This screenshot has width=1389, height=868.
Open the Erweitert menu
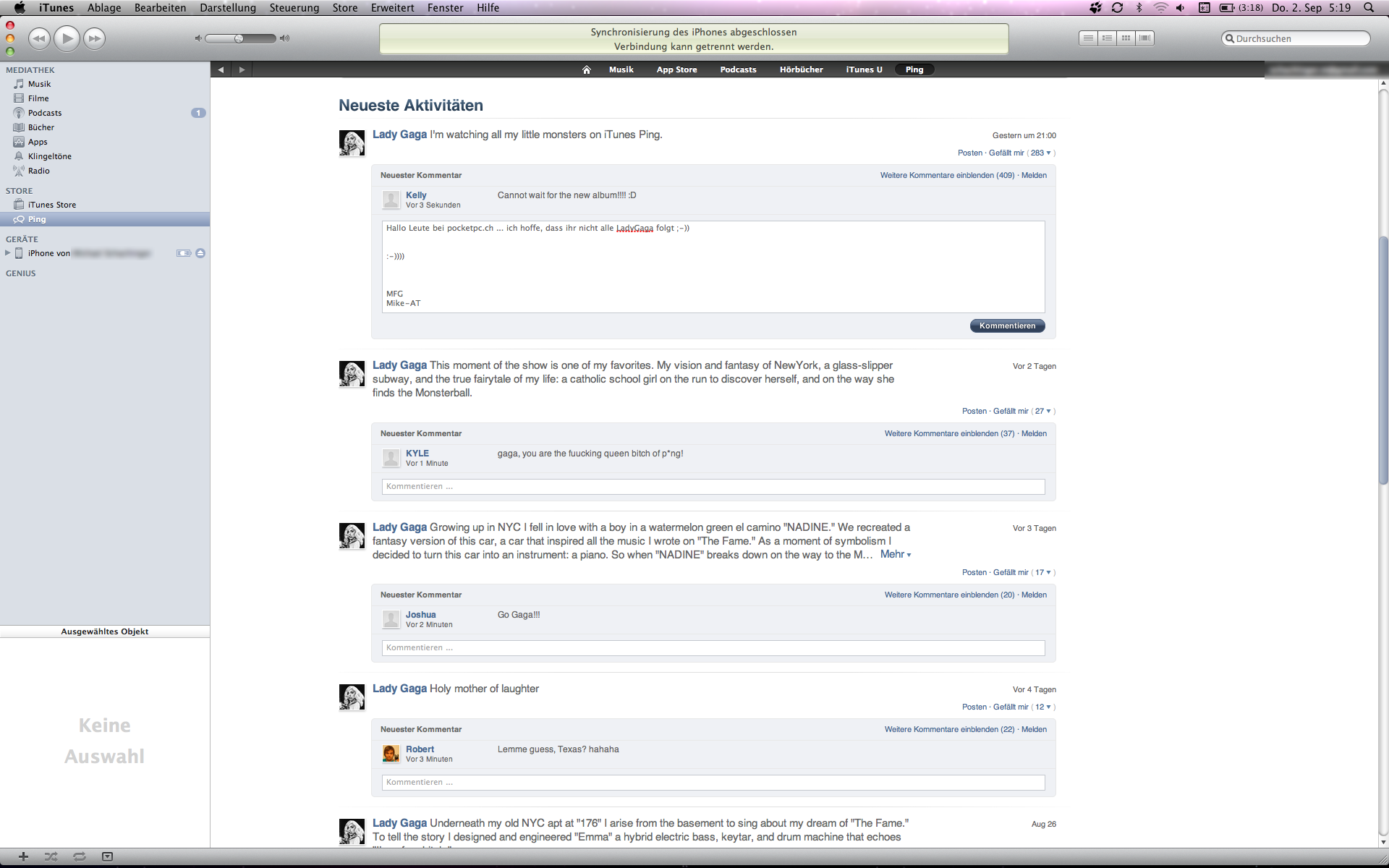click(x=393, y=8)
